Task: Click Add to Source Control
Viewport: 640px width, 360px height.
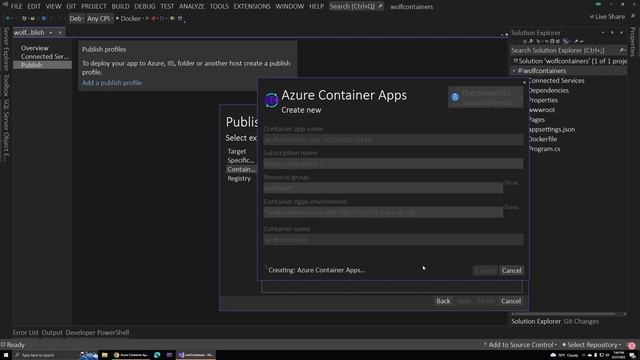Action: pyautogui.click(x=520, y=345)
